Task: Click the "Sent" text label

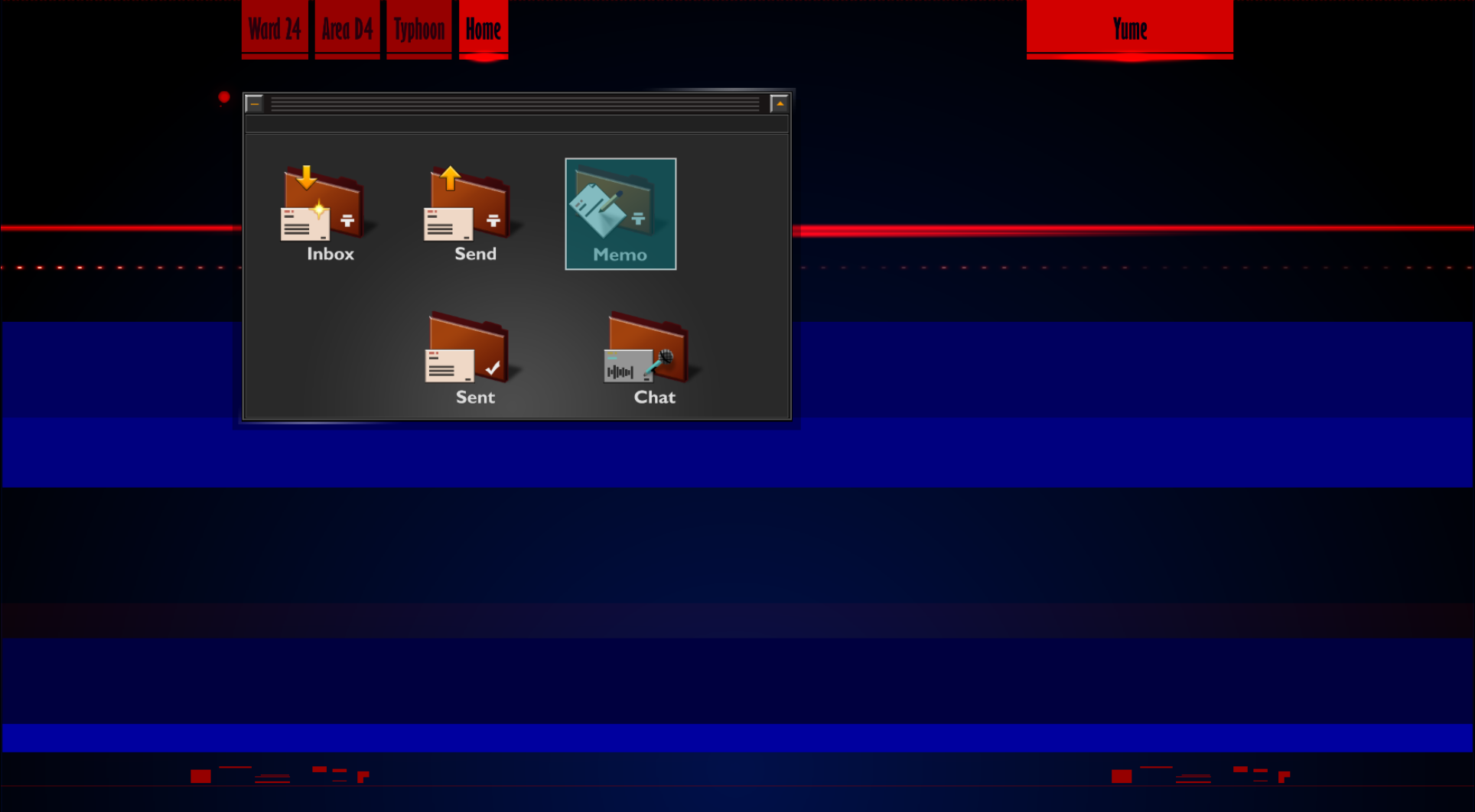Action: 475,398
